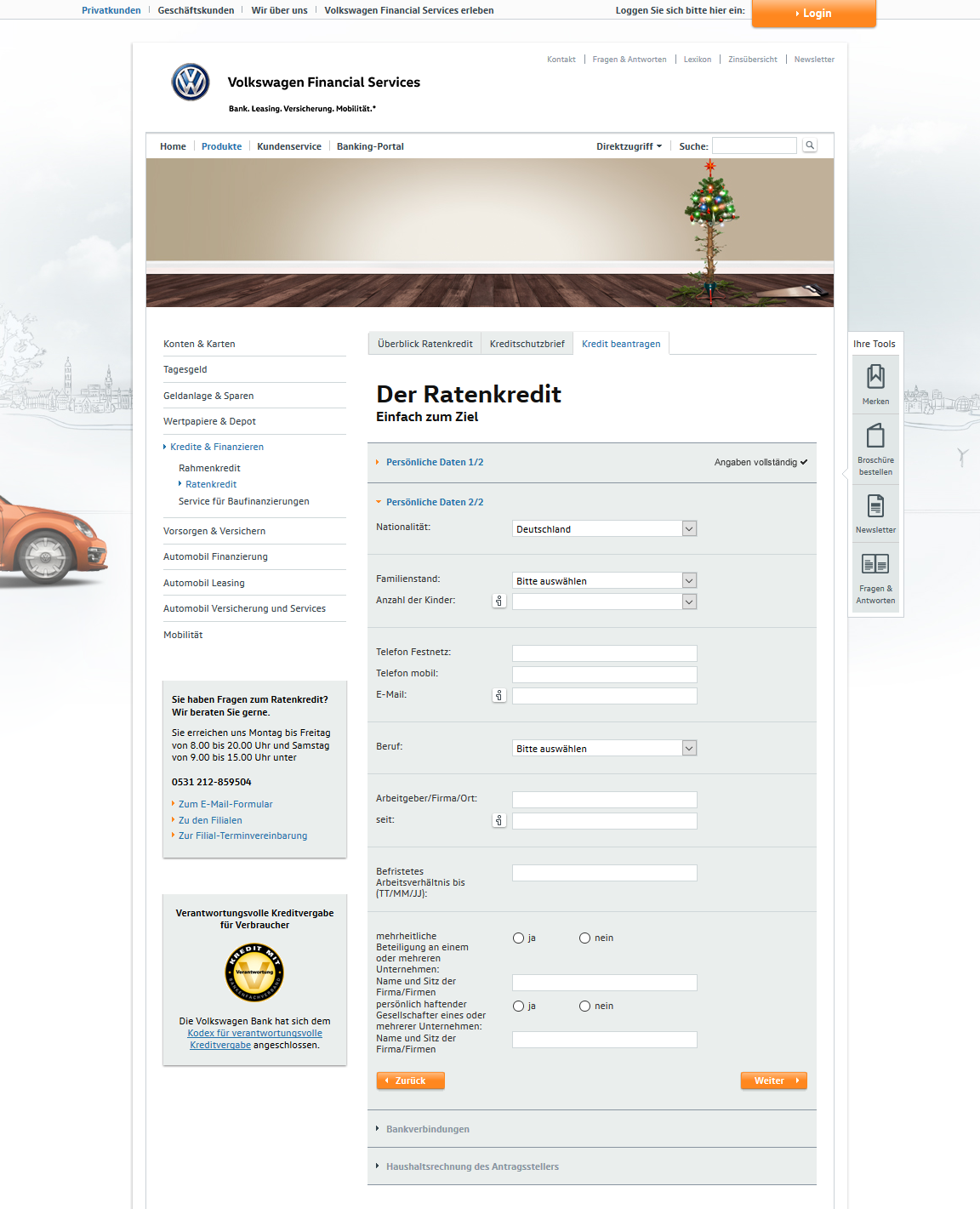
Task: Expand Persönliche Daten 1/2 section
Action: (x=435, y=462)
